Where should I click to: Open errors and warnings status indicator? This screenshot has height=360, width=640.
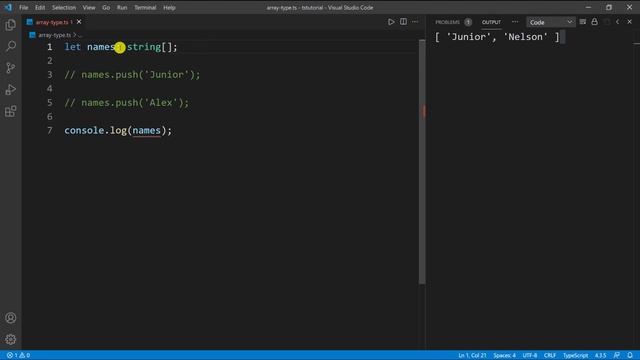18,355
